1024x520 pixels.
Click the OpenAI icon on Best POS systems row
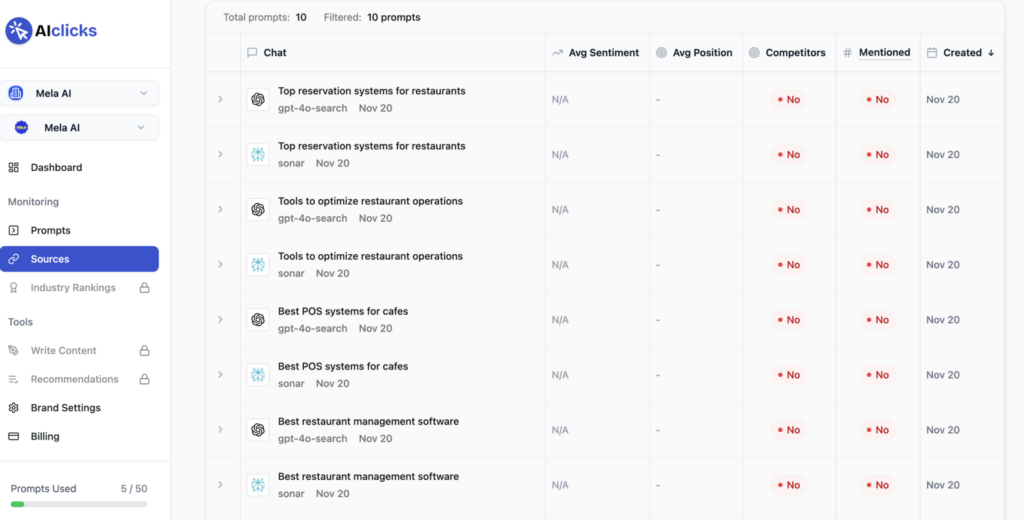[x=258, y=319]
